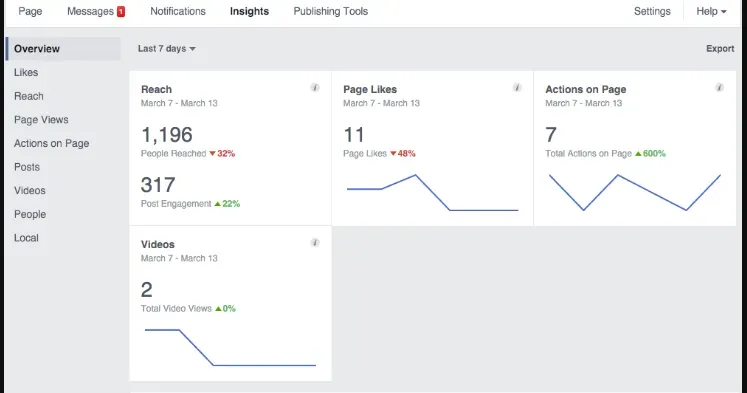Open Local in the sidebar

[x=26, y=238]
